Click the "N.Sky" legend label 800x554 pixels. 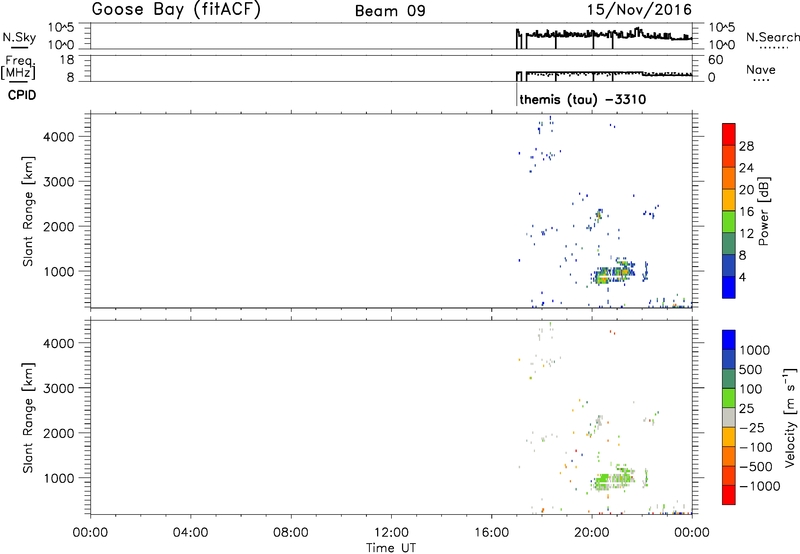19,38
